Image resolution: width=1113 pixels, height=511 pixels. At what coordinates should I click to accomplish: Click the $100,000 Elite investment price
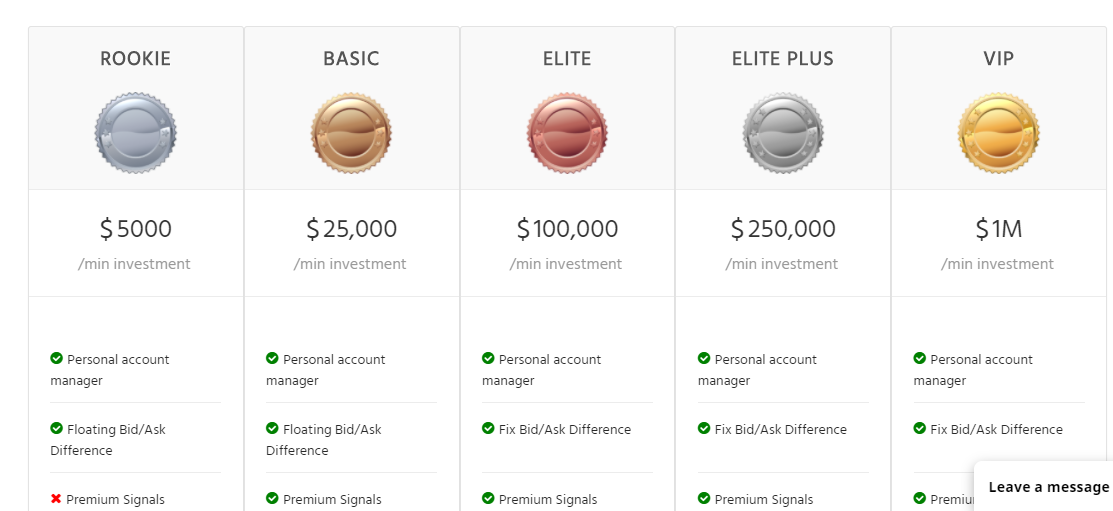coord(567,229)
